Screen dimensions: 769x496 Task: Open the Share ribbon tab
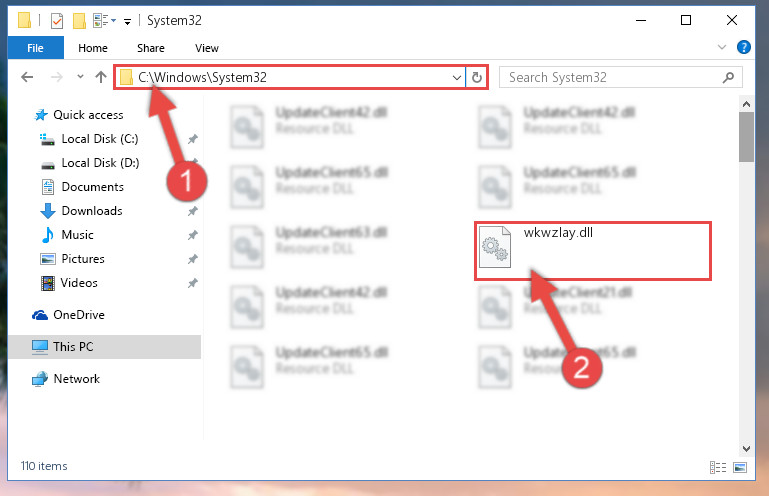(151, 48)
